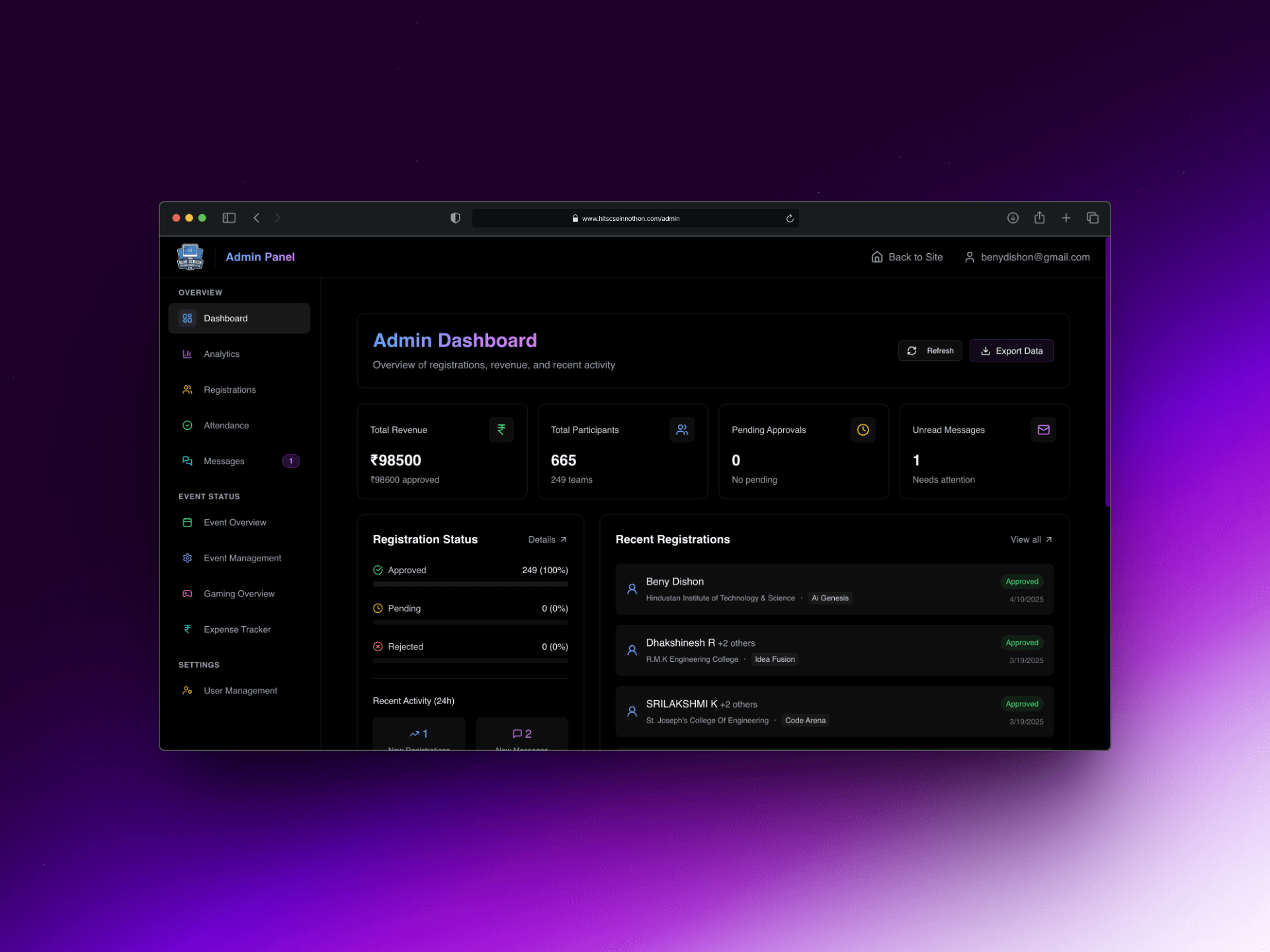This screenshot has height=952, width=1270.
Task: Open Gaming Overview page
Action: [239, 594]
